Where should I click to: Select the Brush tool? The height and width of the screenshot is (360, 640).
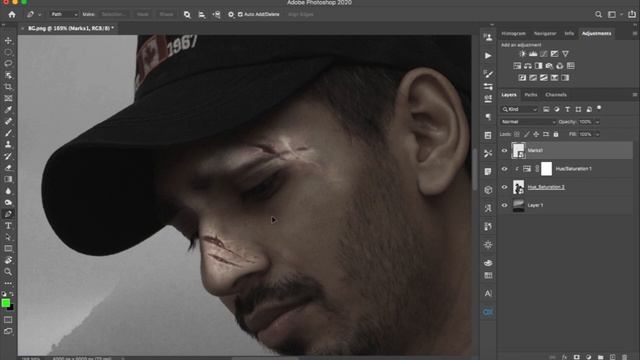tap(8, 133)
